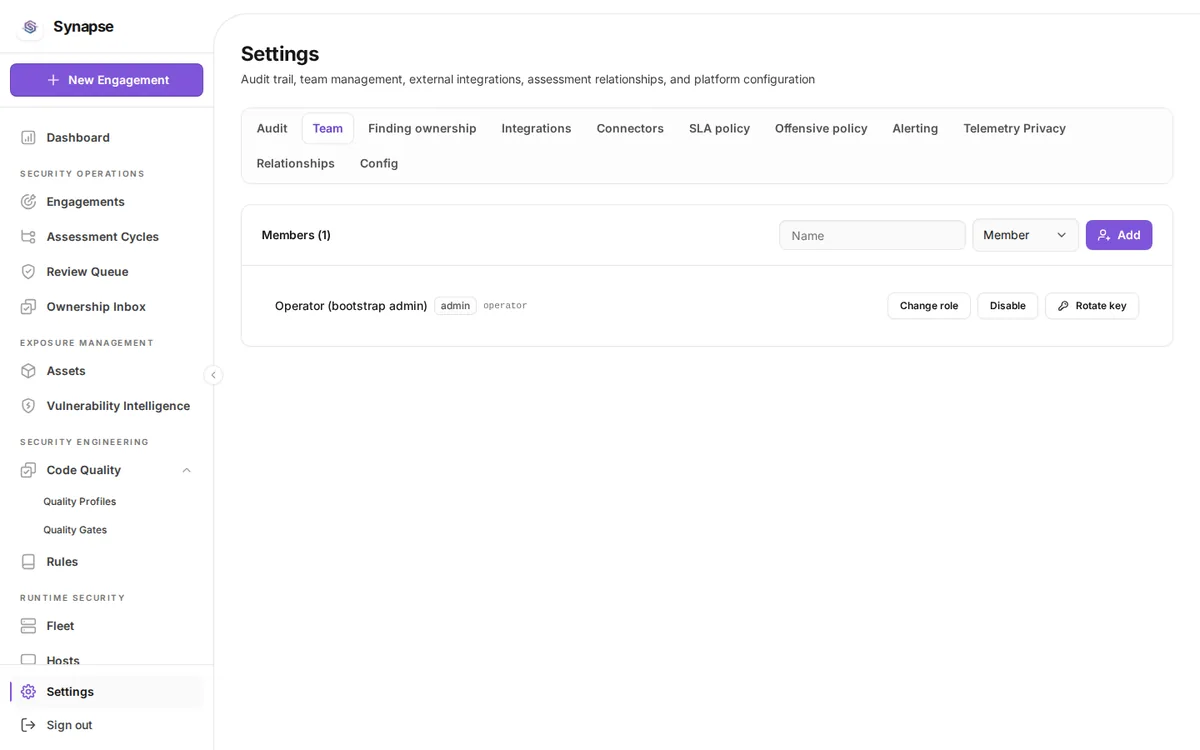
Task: Open the Fleet page
Action: (x=106, y=625)
